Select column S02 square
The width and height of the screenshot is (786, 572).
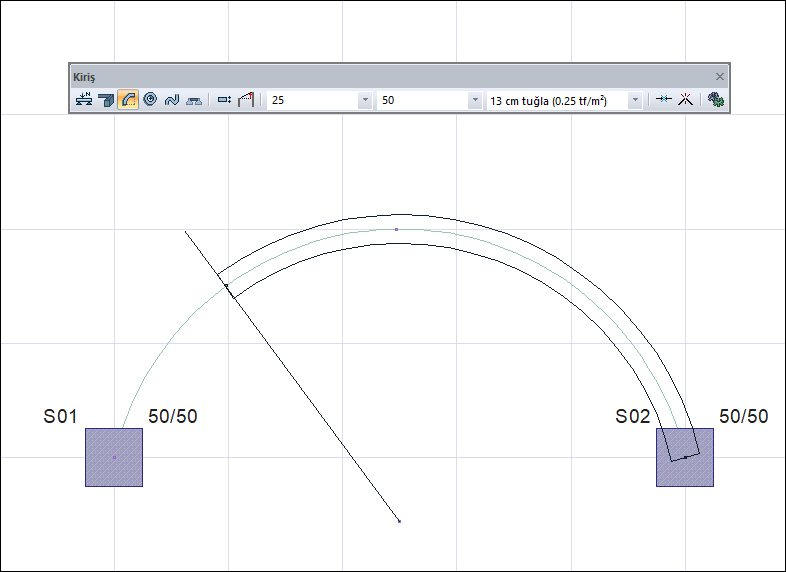click(684, 457)
